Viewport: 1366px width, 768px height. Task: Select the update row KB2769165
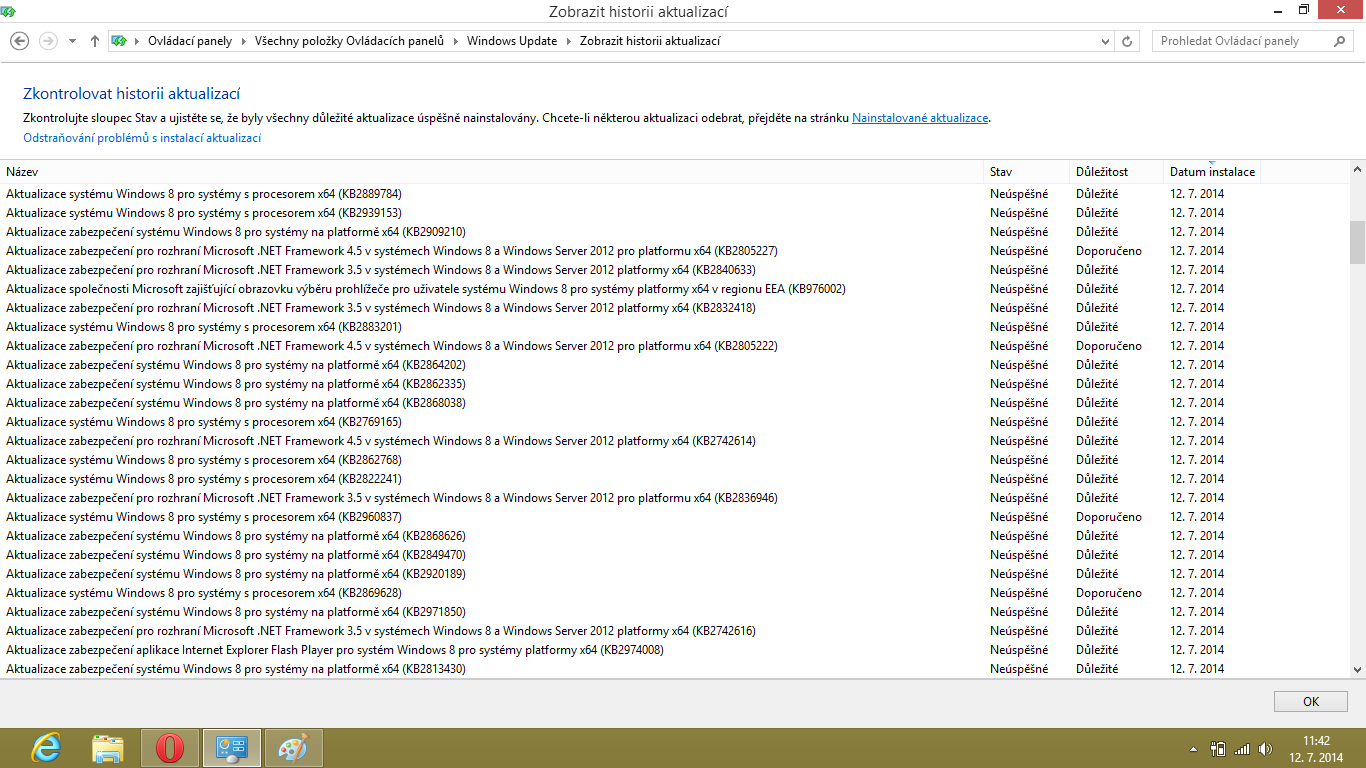pos(674,422)
